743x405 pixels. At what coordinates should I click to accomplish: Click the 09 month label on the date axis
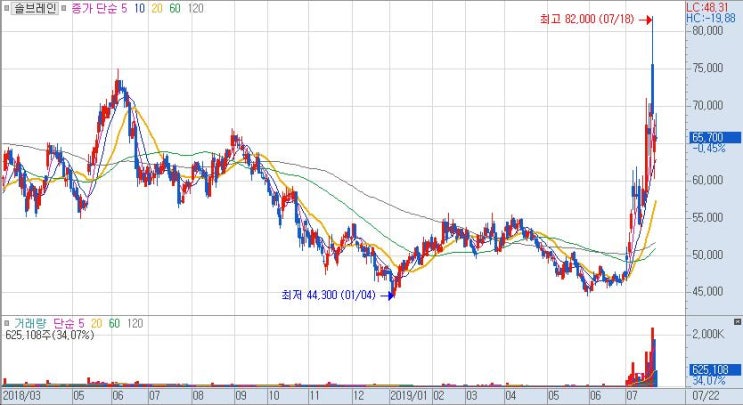[x=241, y=395]
